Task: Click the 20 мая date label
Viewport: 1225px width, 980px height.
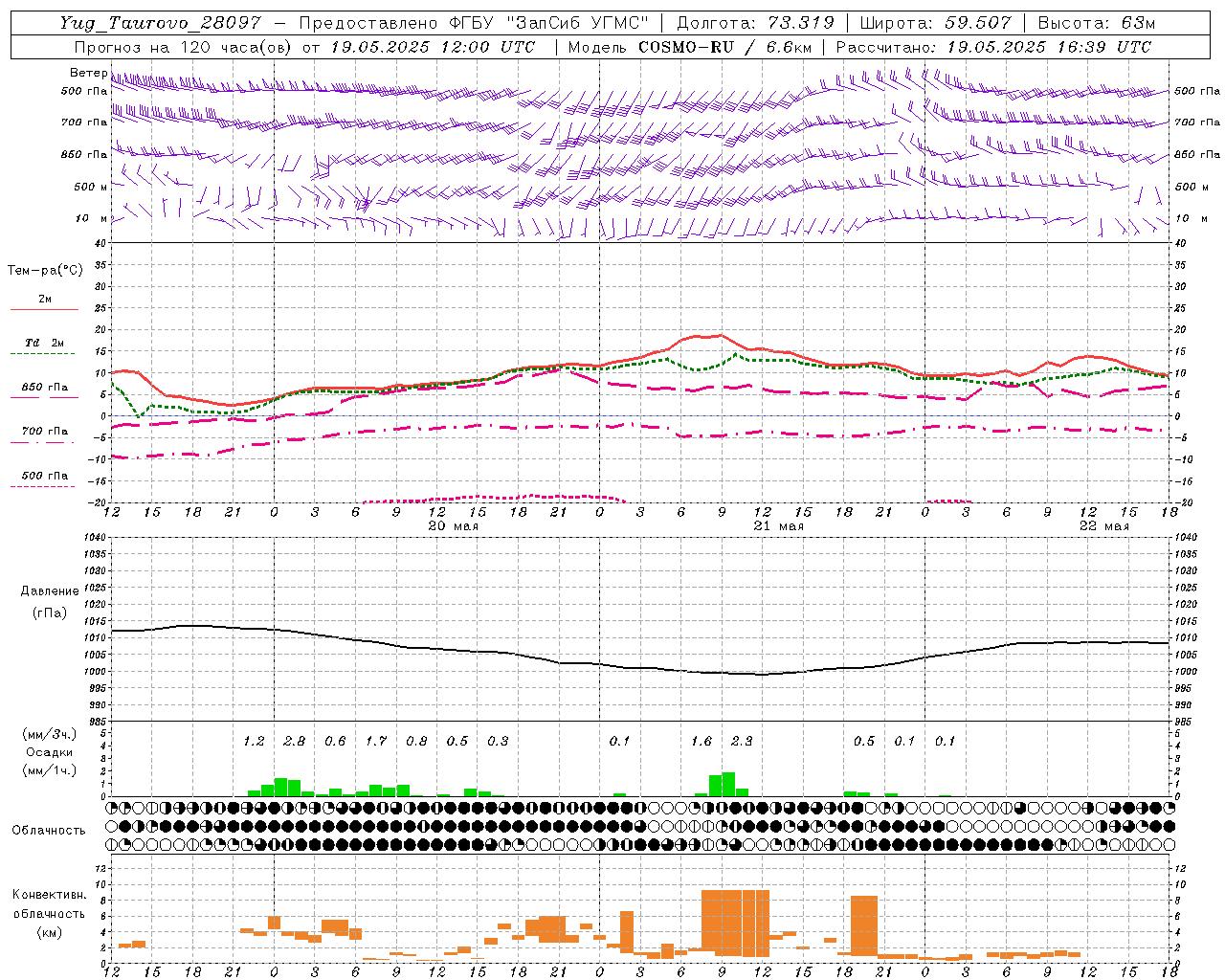Action: coord(454,526)
